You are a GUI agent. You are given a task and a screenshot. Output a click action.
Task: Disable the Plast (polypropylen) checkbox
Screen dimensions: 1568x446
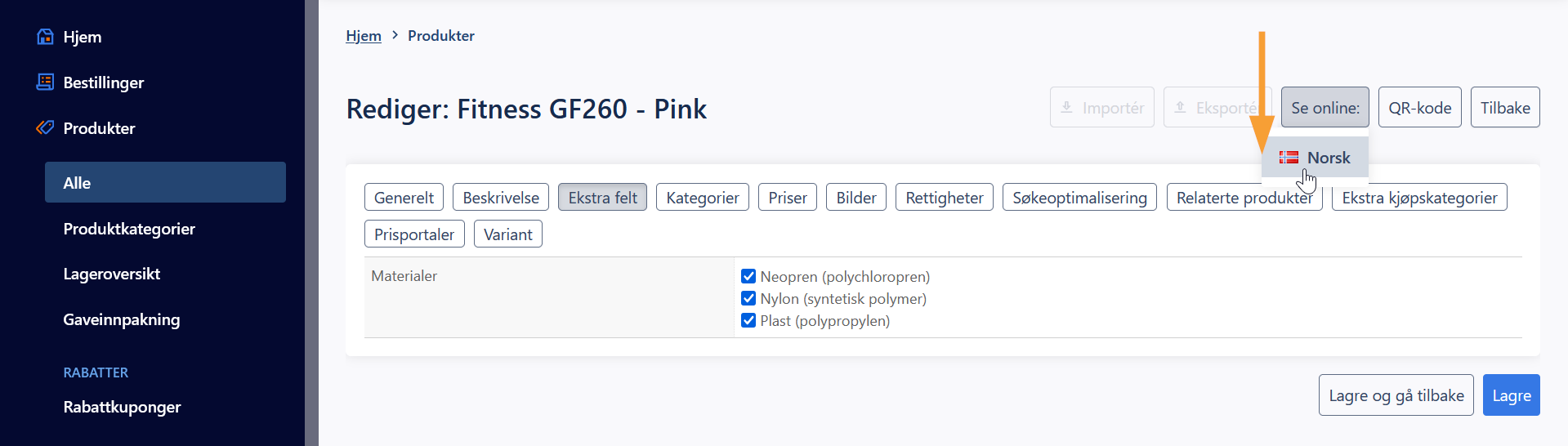(748, 320)
